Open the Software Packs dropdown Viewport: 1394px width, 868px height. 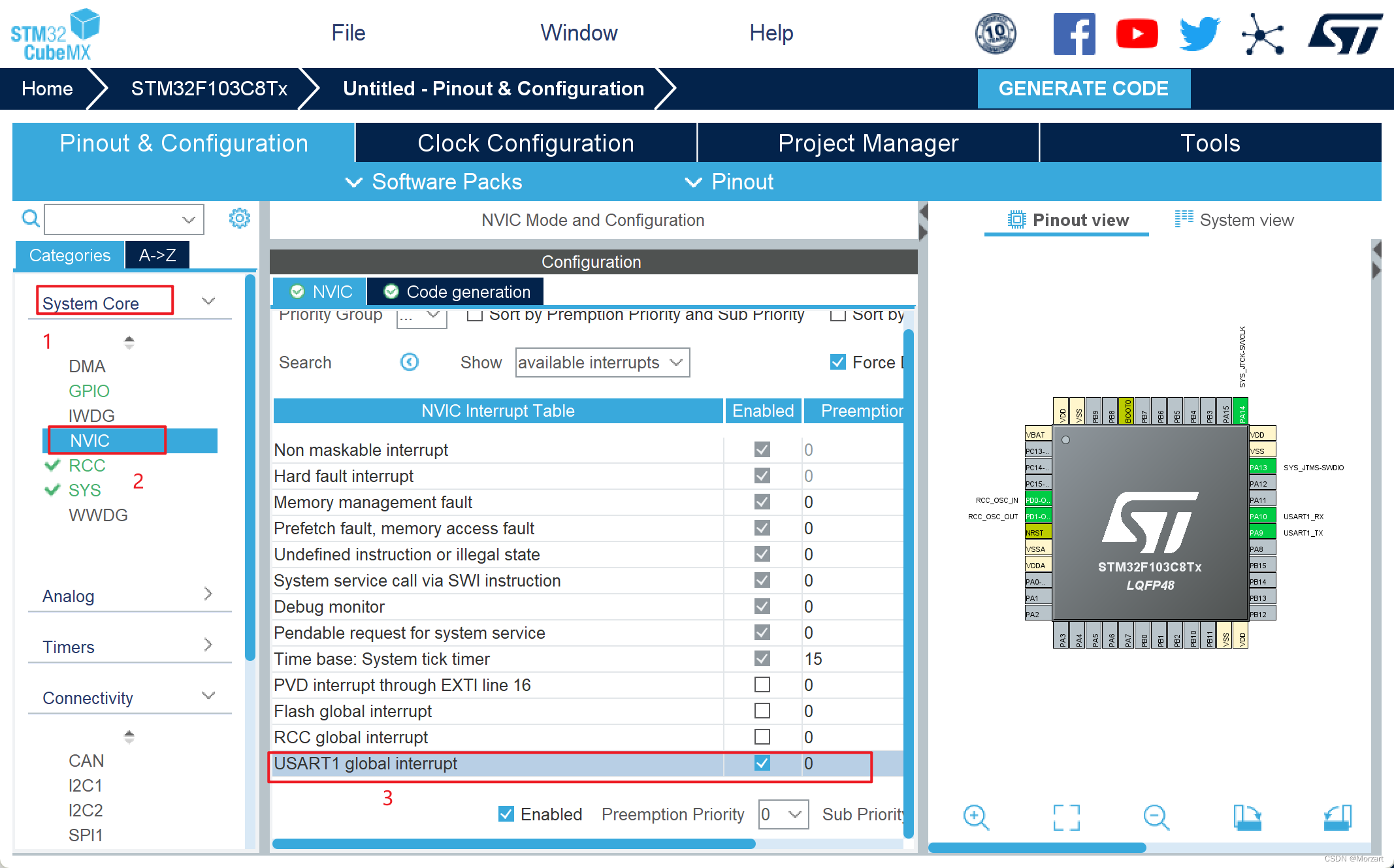[x=434, y=182]
